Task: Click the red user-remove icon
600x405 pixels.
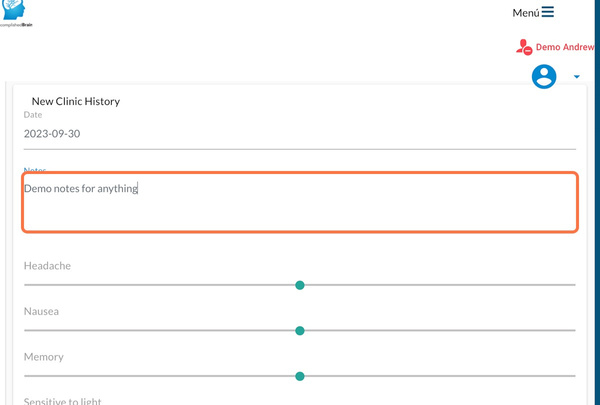Action: pos(524,47)
